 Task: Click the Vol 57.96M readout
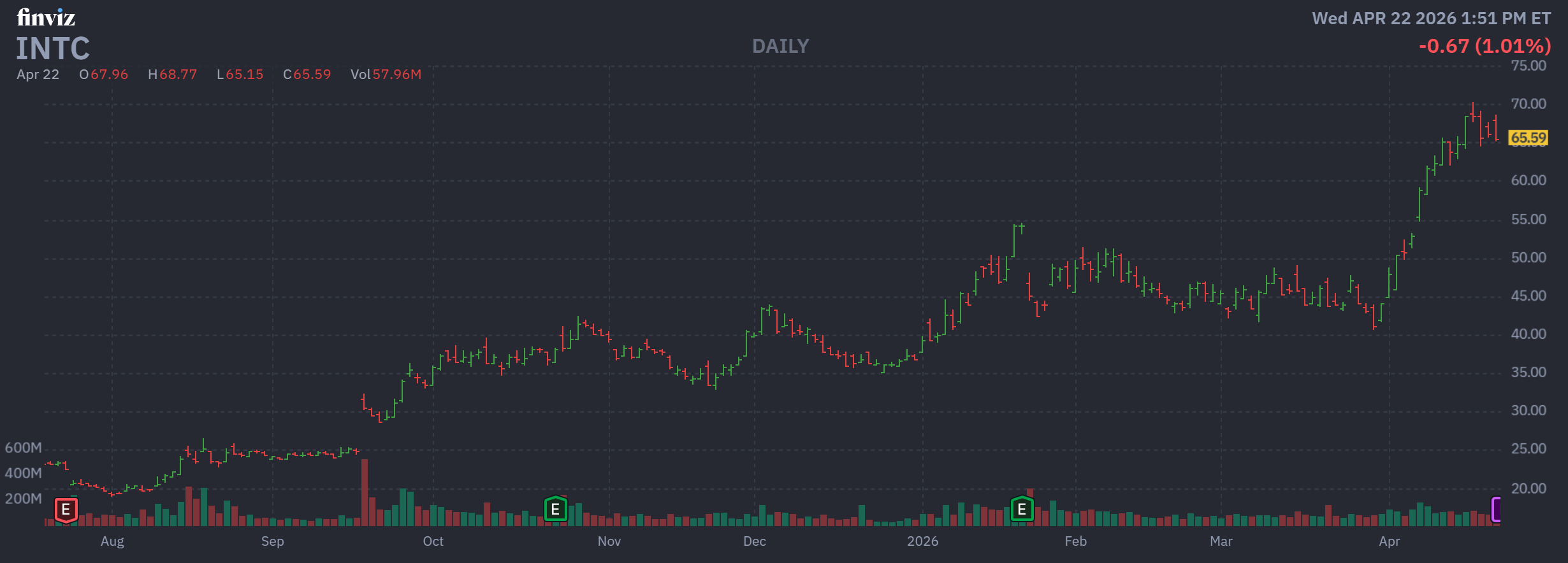click(386, 75)
